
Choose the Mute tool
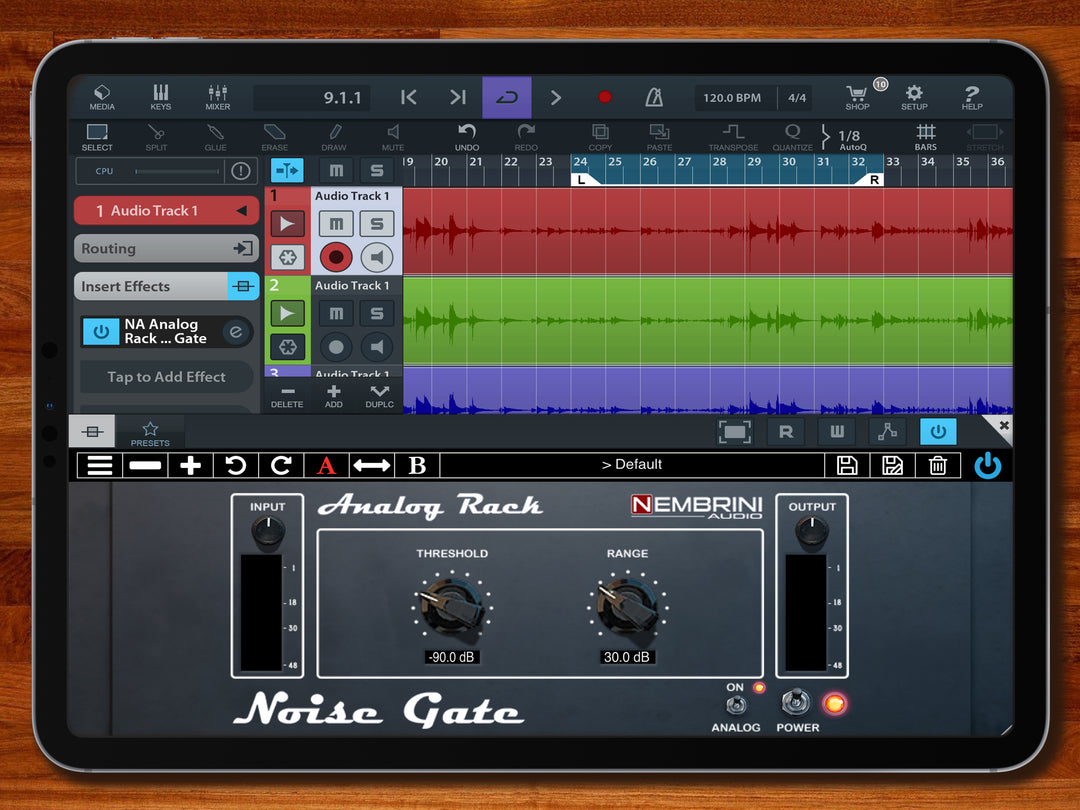393,137
